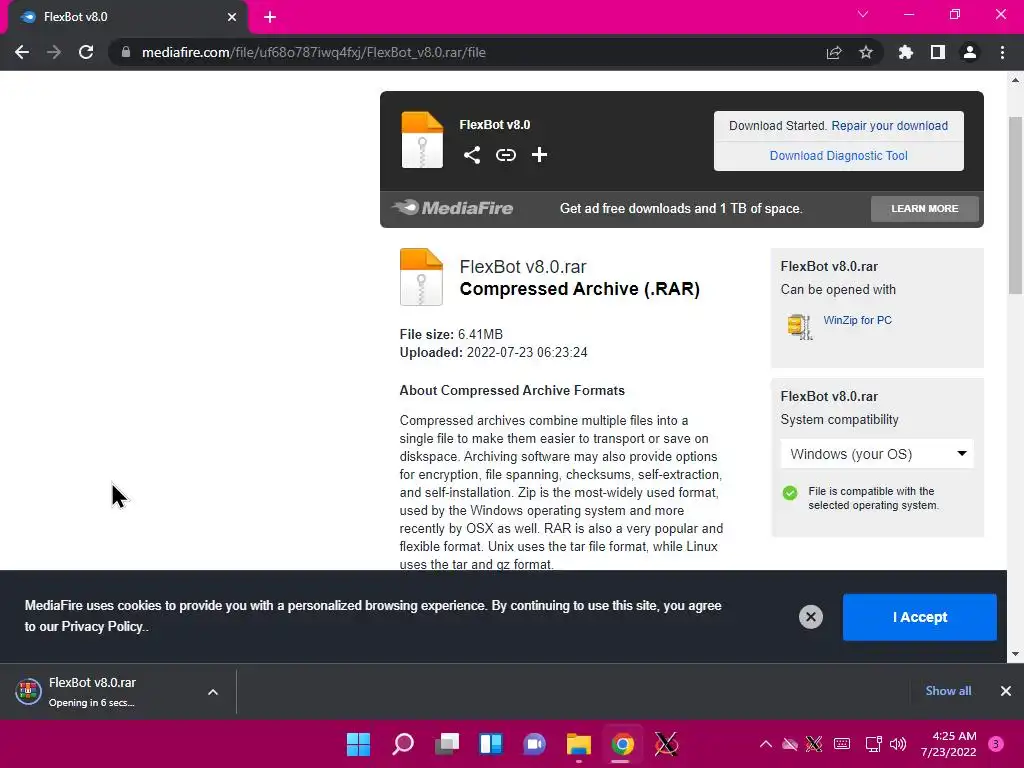Expand download options for FlexBot v8.0.rar
1024x768 pixels.
[x=213, y=692]
